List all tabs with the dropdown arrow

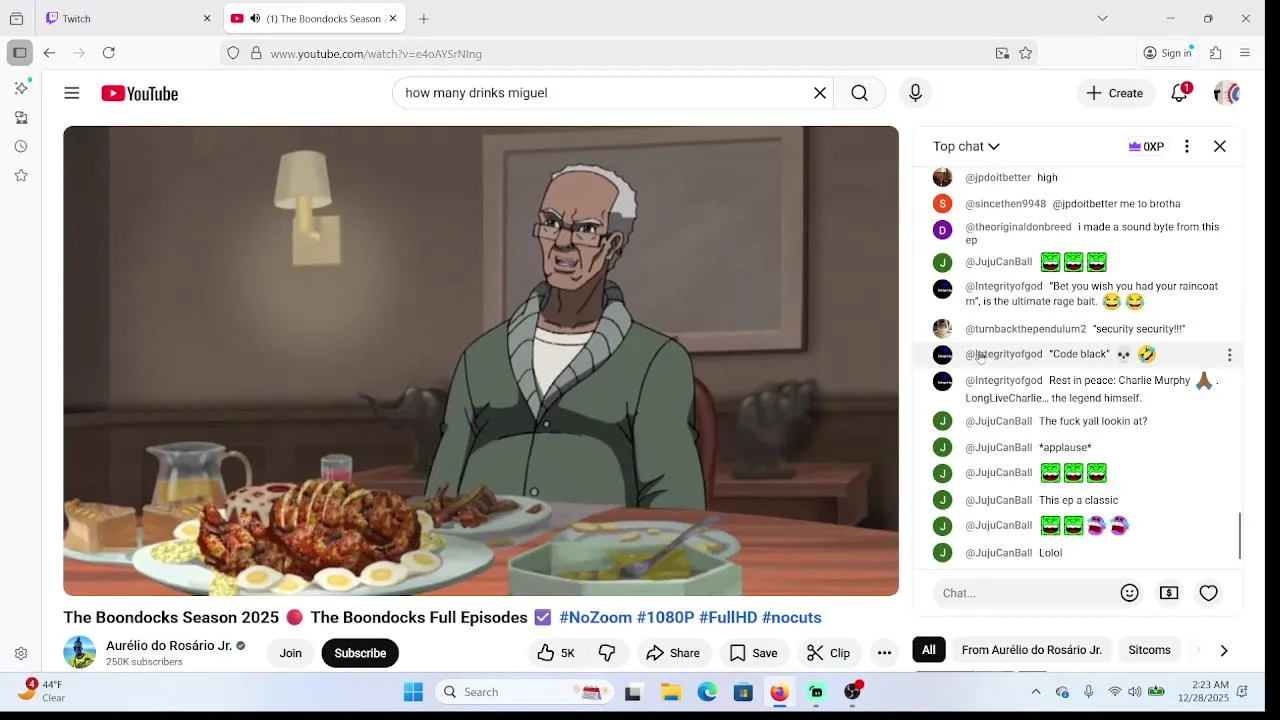coord(1102,18)
